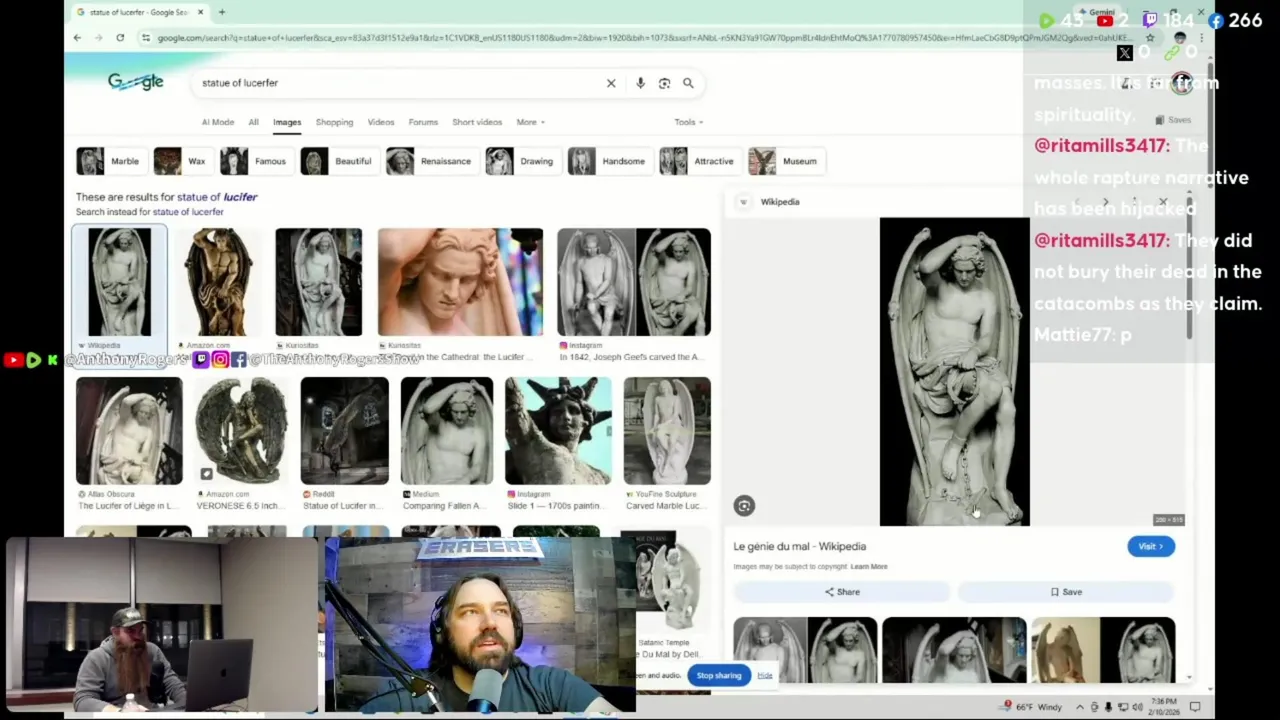
Task: Open the Wikipedia statue thumbnail result
Action: 119,282
